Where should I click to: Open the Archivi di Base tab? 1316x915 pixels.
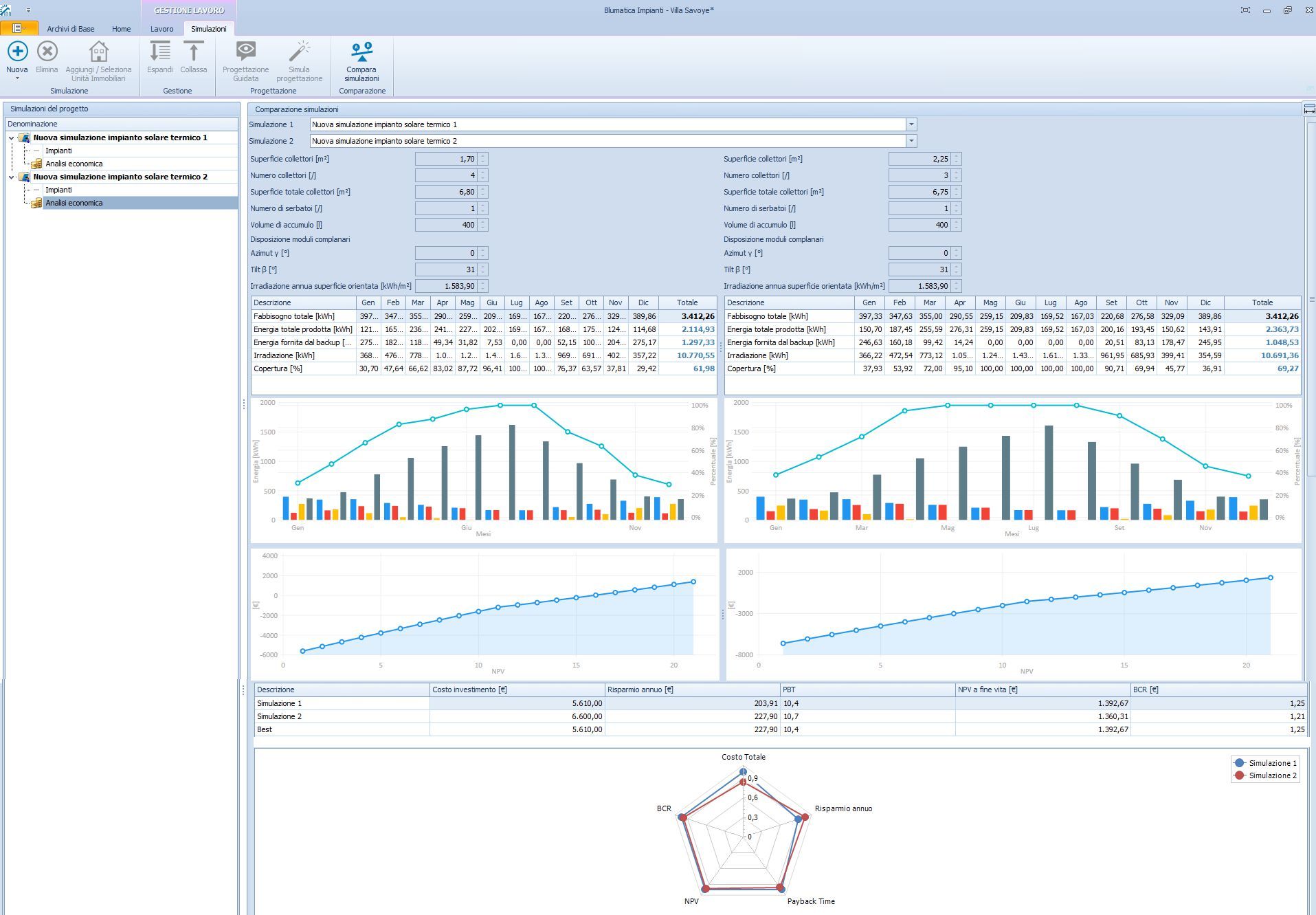[71, 29]
